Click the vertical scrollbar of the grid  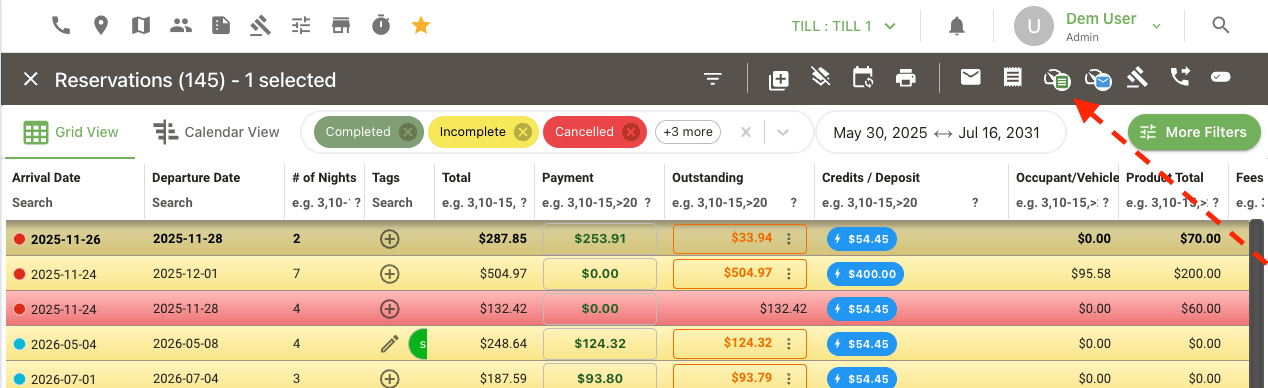[x=1256, y=304]
